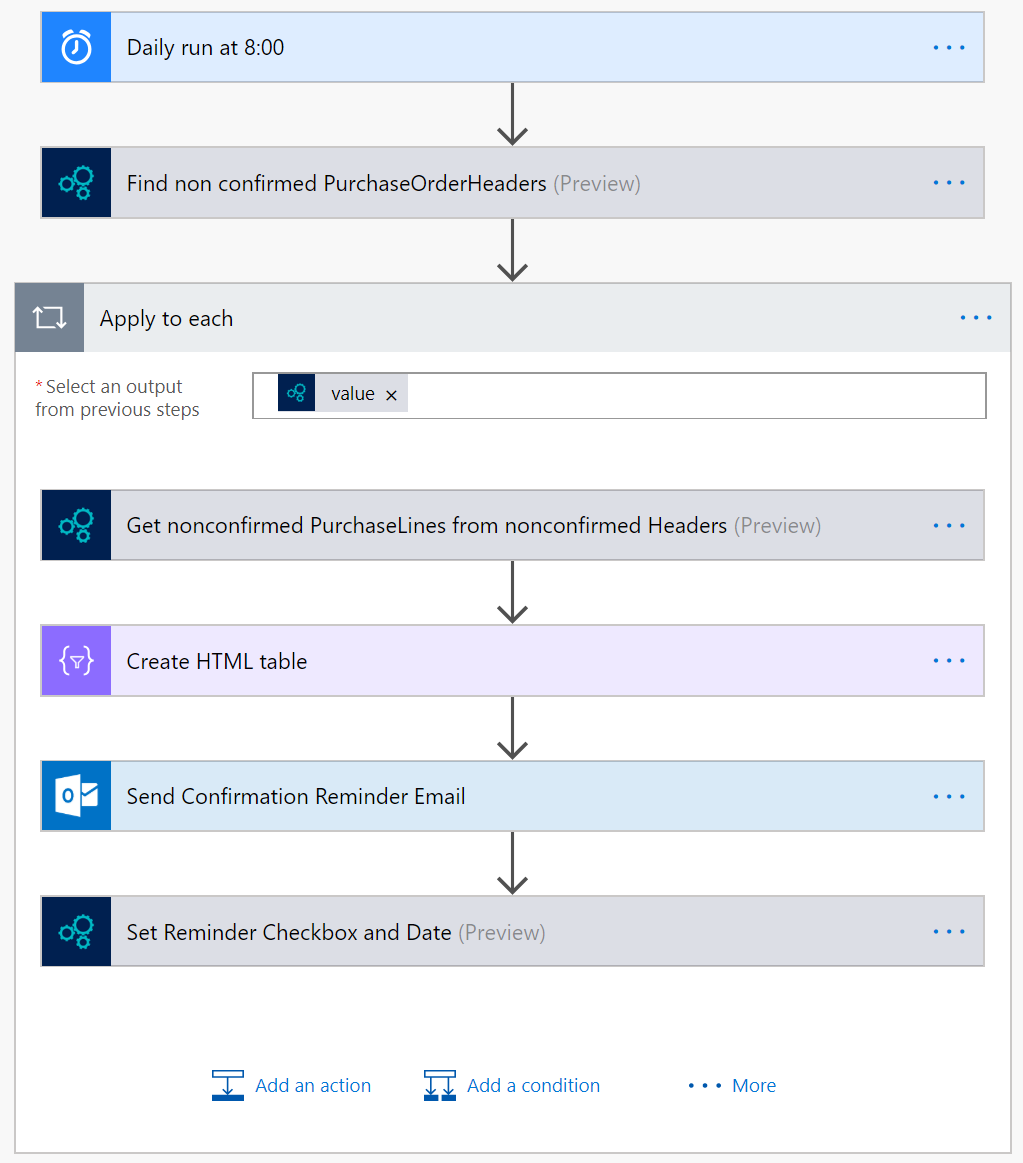This screenshot has width=1023, height=1163.
Task: Open the ellipsis menu for Apply to each
Action: point(975,318)
